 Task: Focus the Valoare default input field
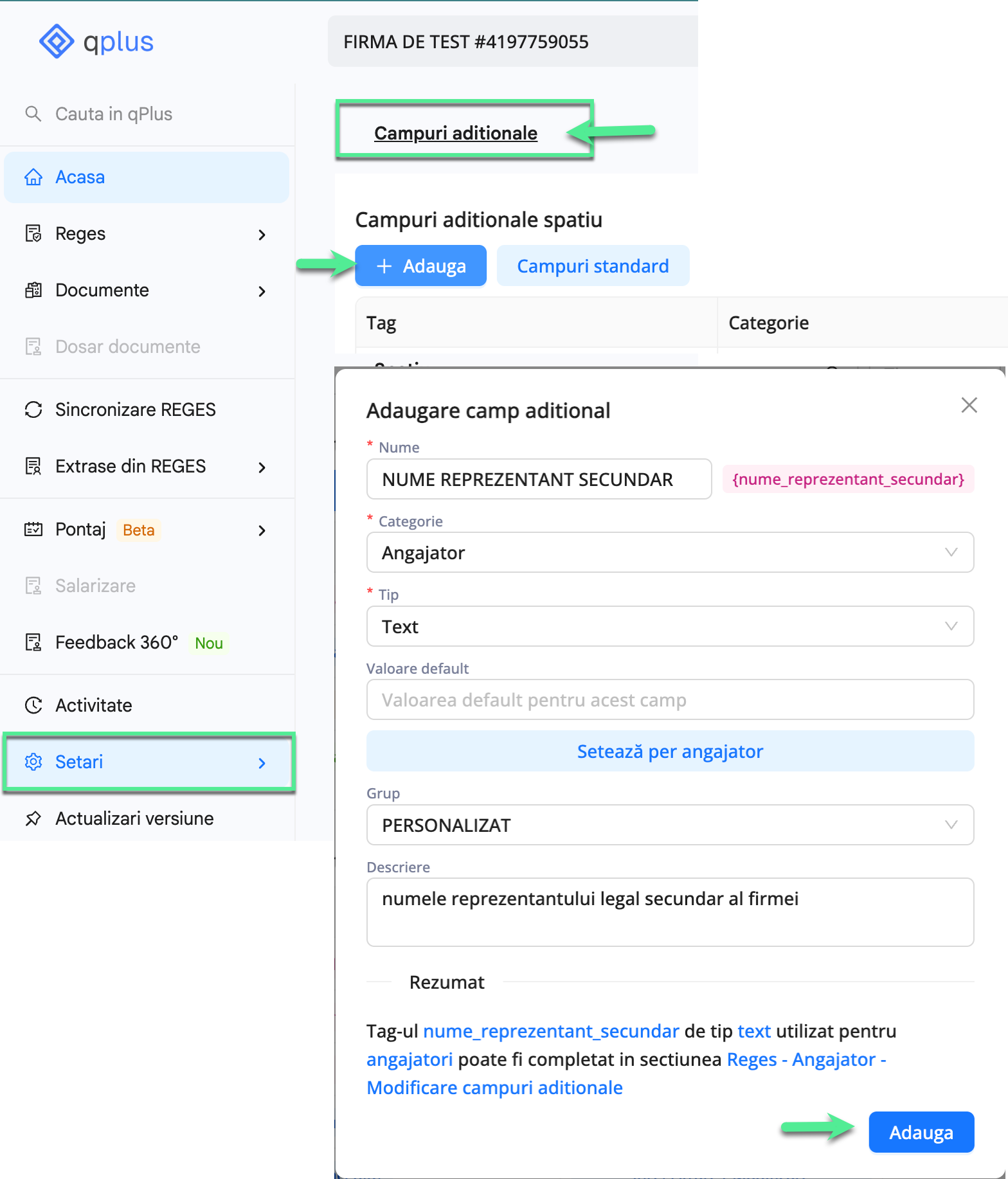(x=669, y=699)
